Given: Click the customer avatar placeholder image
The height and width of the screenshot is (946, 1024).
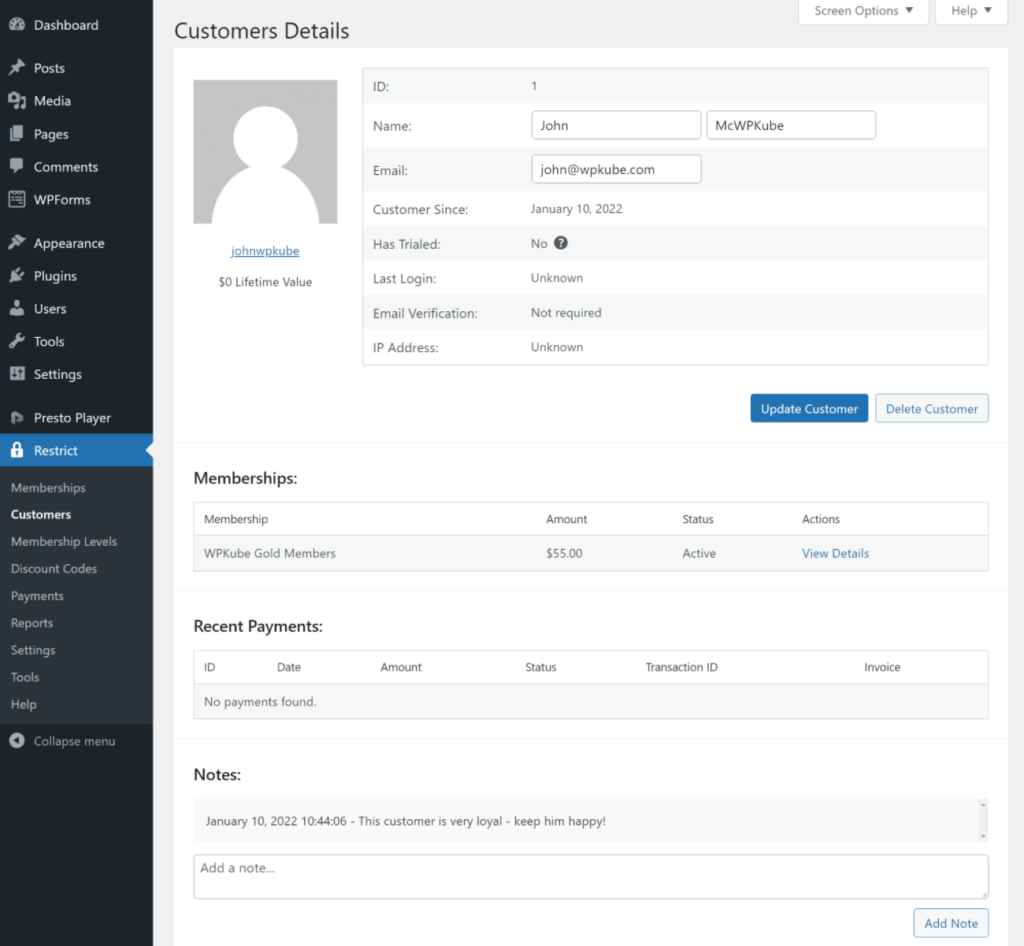Looking at the screenshot, I should [x=265, y=152].
